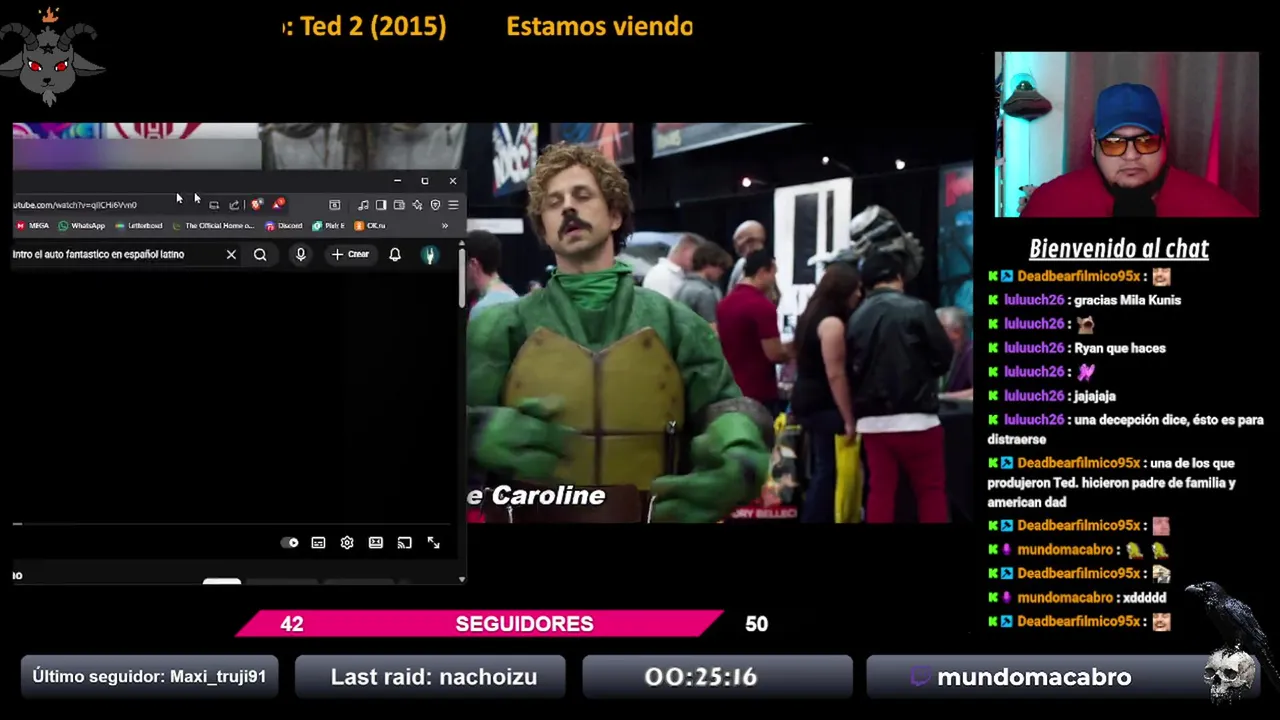Image resolution: width=1280 pixels, height=720 pixels.
Task: Click the YouTube search magnifier button
Action: click(260, 254)
